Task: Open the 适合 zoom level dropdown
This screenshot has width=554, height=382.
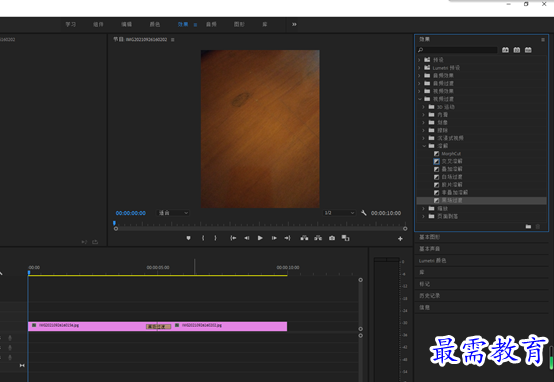Action: click(173, 213)
